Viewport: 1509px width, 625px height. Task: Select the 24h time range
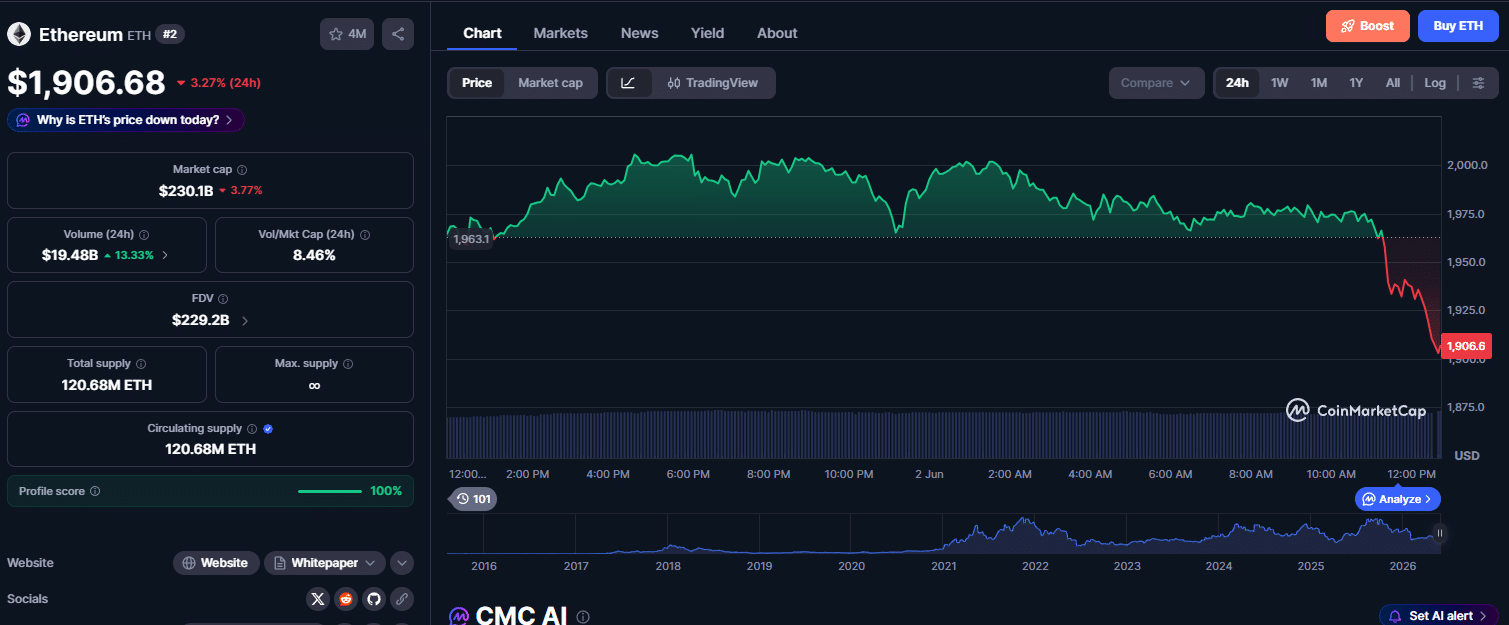(x=1237, y=83)
